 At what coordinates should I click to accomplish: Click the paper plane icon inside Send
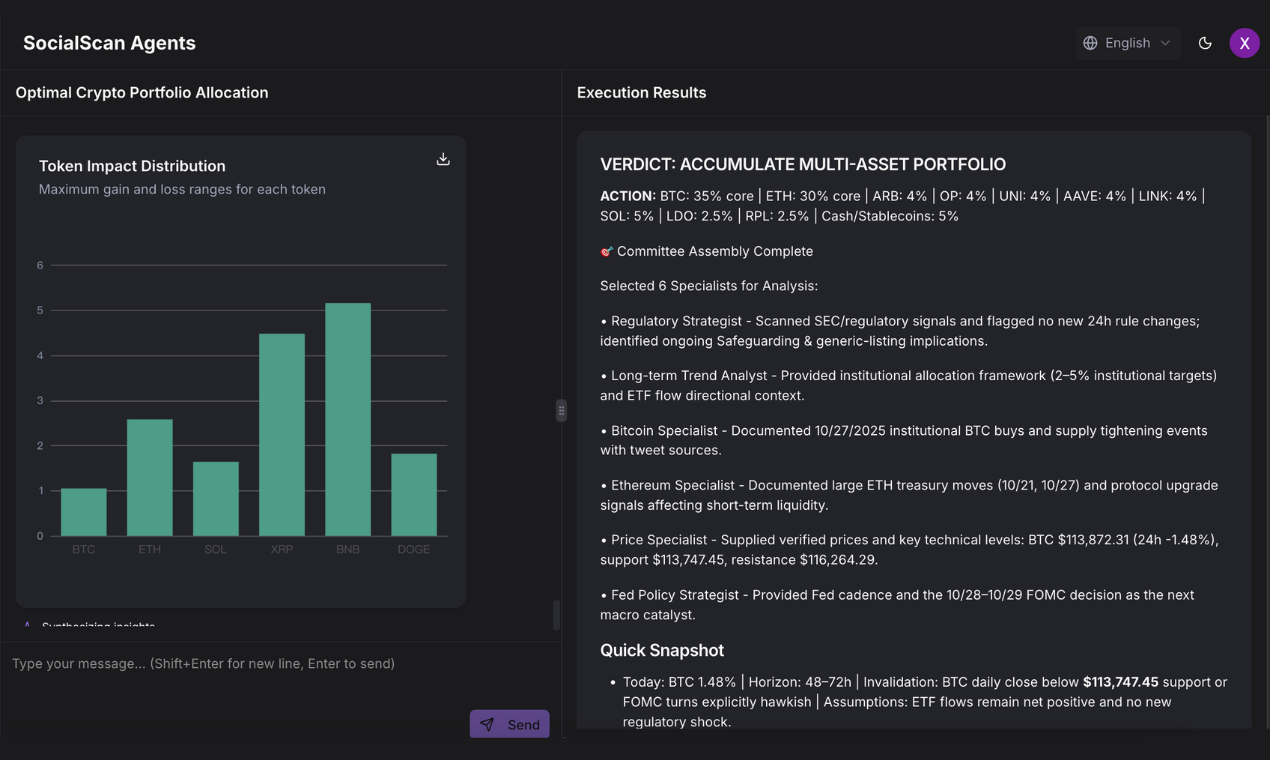tap(487, 724)
